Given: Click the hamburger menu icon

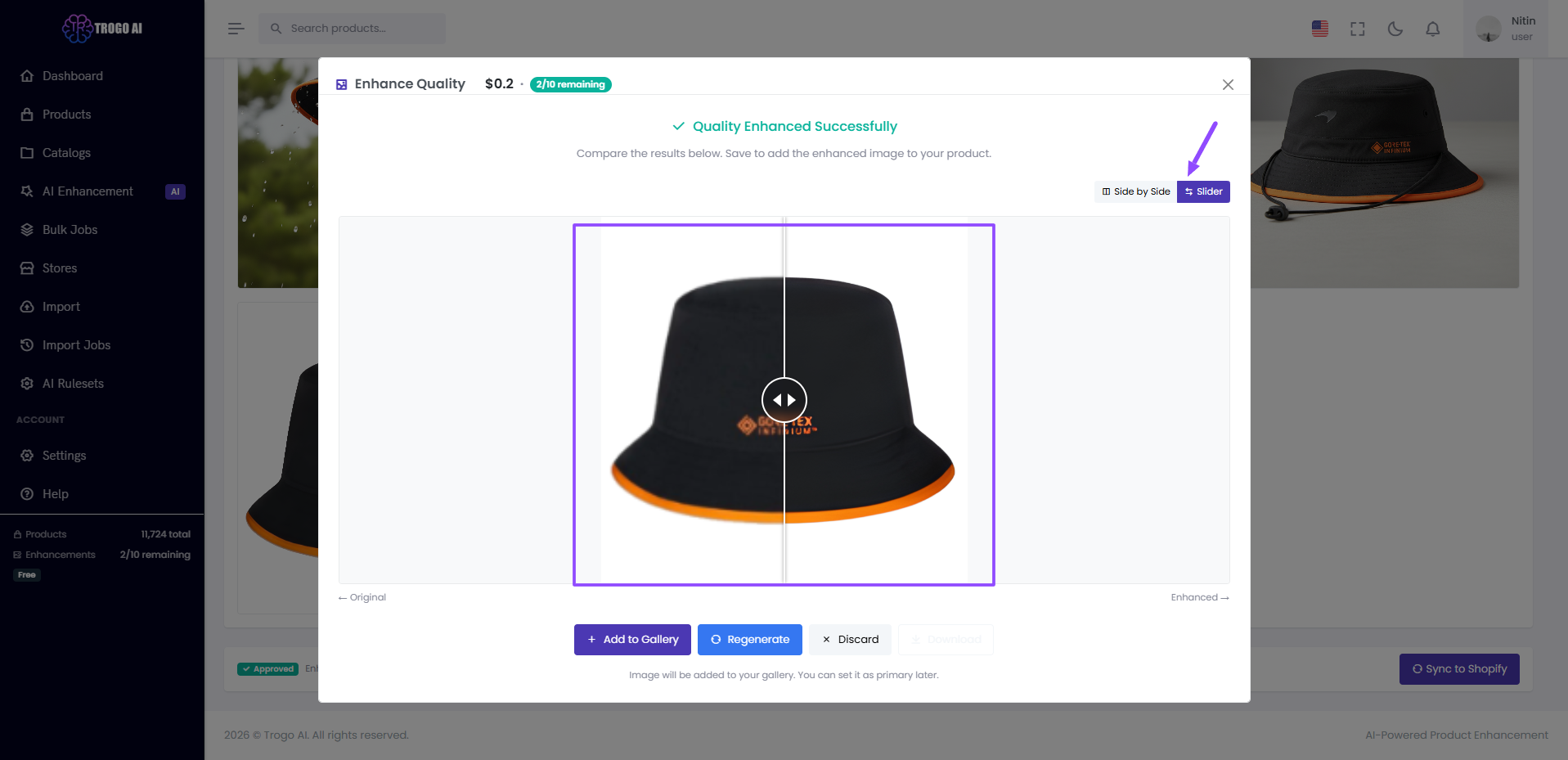Looking at the screenshot, I should [236, 29].
